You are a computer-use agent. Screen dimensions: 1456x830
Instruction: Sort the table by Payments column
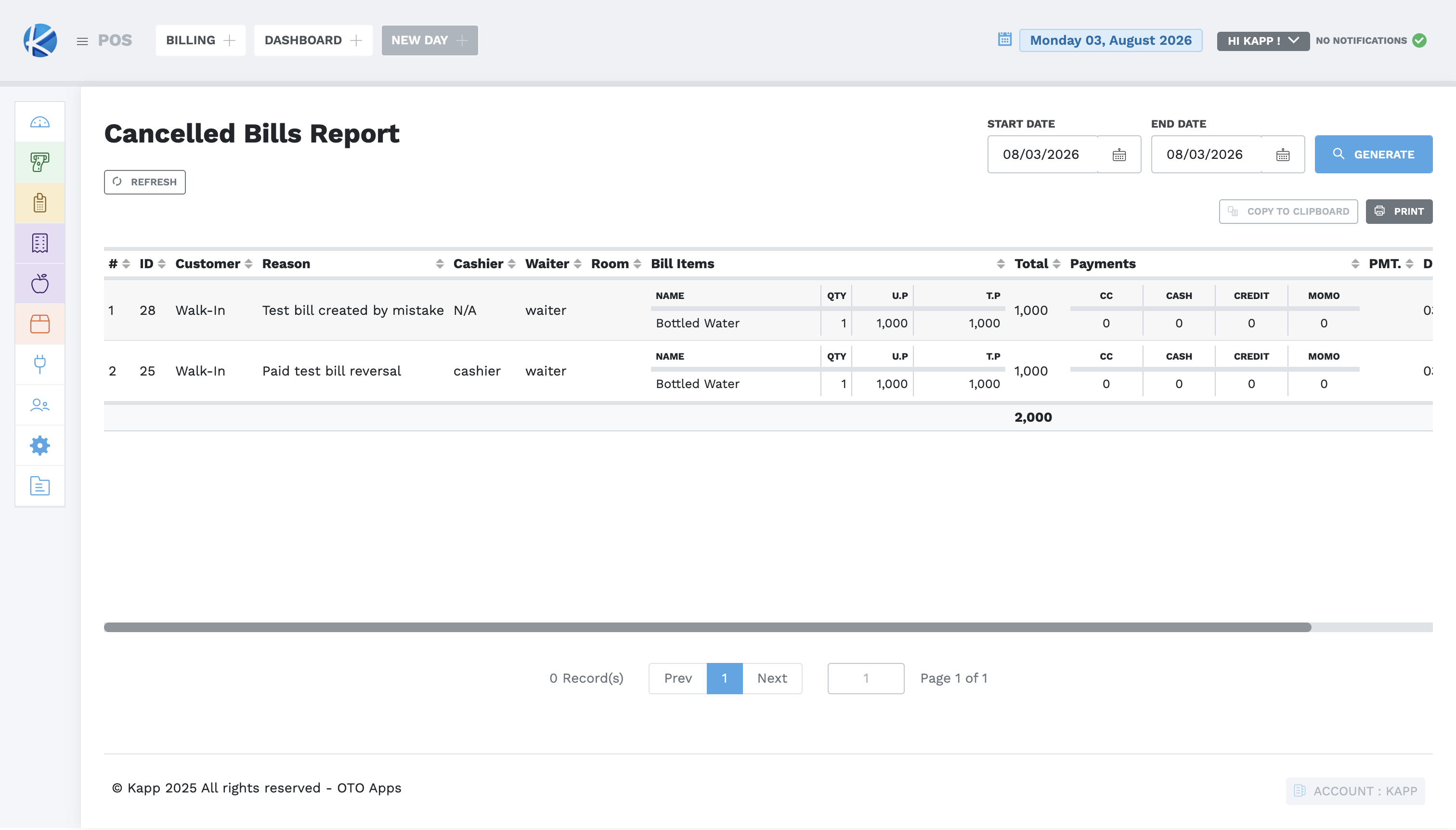(x=1355, y=264)
